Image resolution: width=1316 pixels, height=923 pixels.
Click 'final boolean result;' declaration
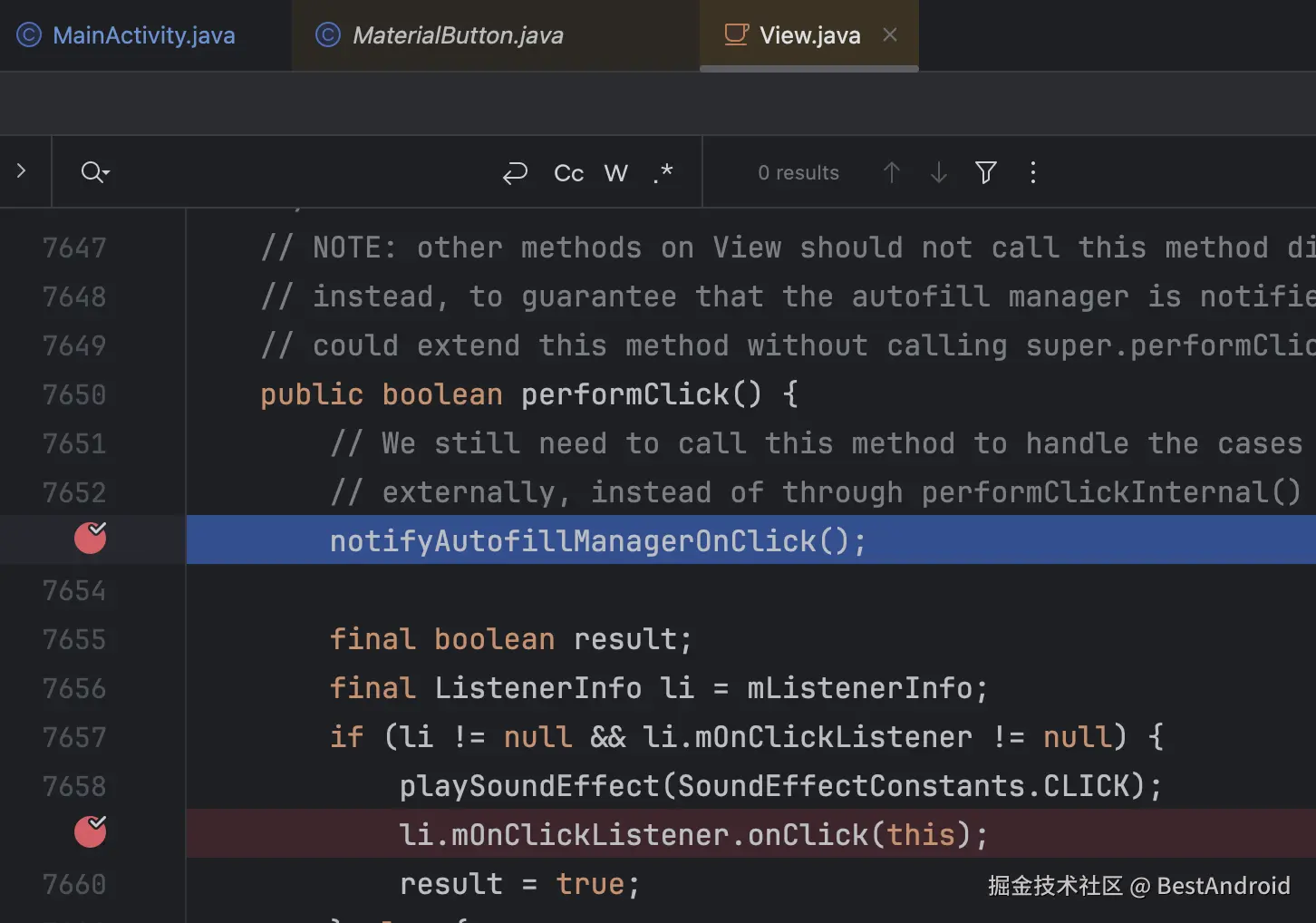[x=511, y=639]
